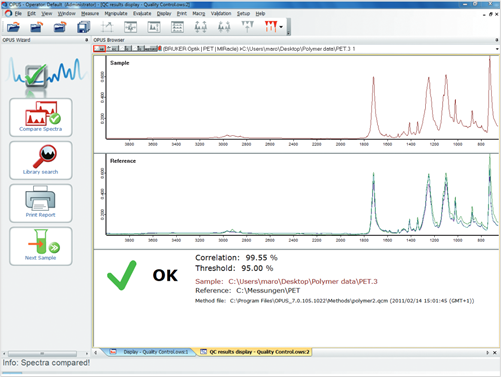
Task: Switch to Display - Quality Control.ows:1 tab
Action: (150, 352)
